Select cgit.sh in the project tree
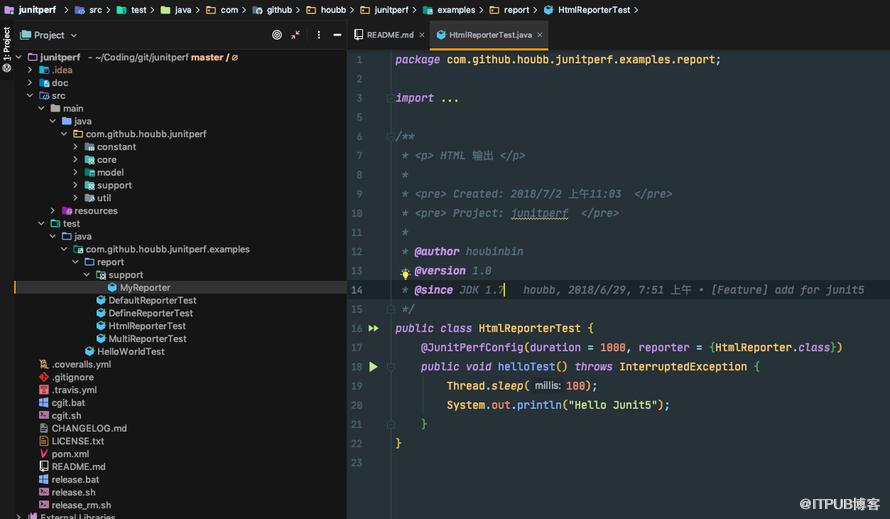The image size is (890, 519). 66,415
